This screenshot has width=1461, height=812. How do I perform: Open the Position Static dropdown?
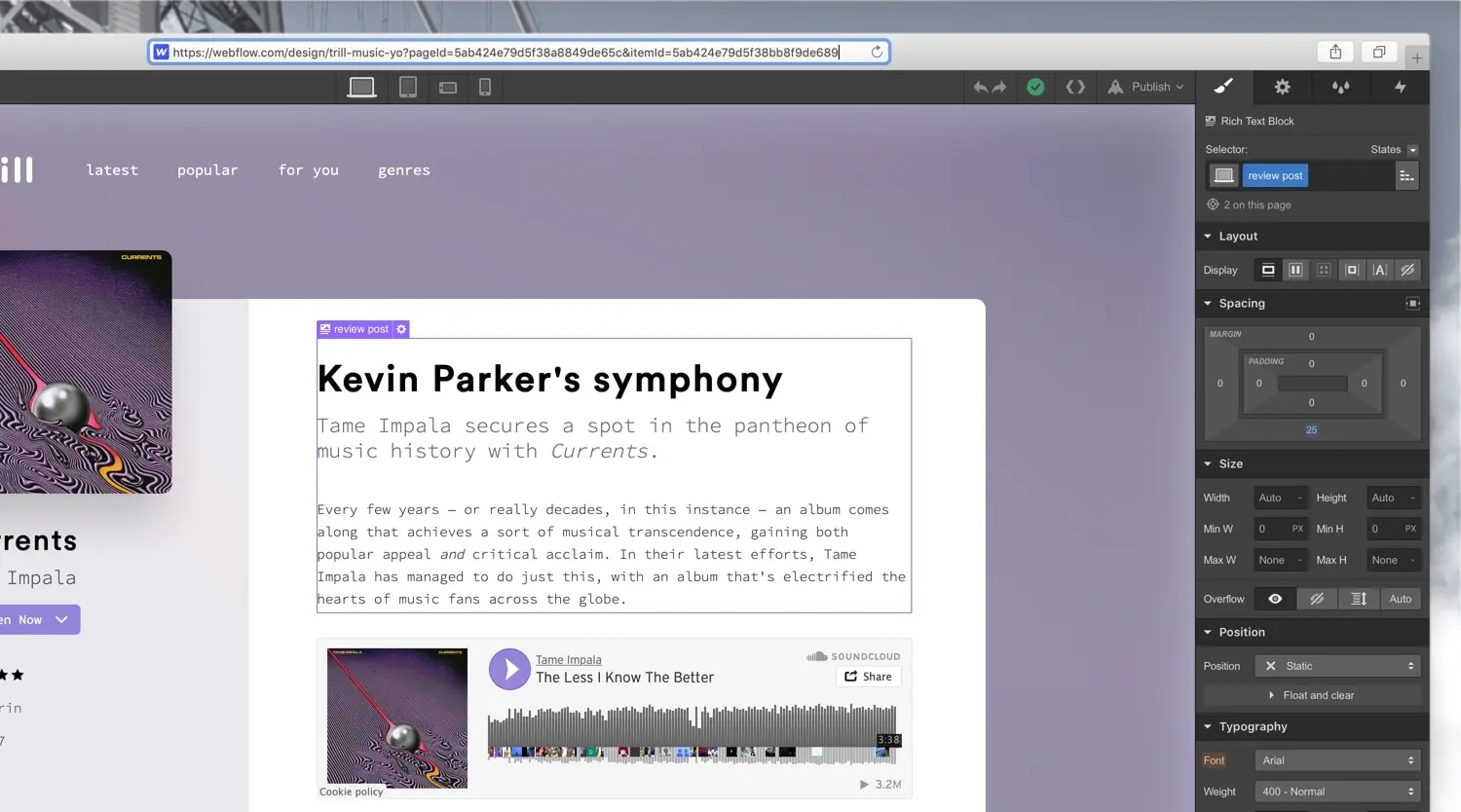click(1337, 666)
